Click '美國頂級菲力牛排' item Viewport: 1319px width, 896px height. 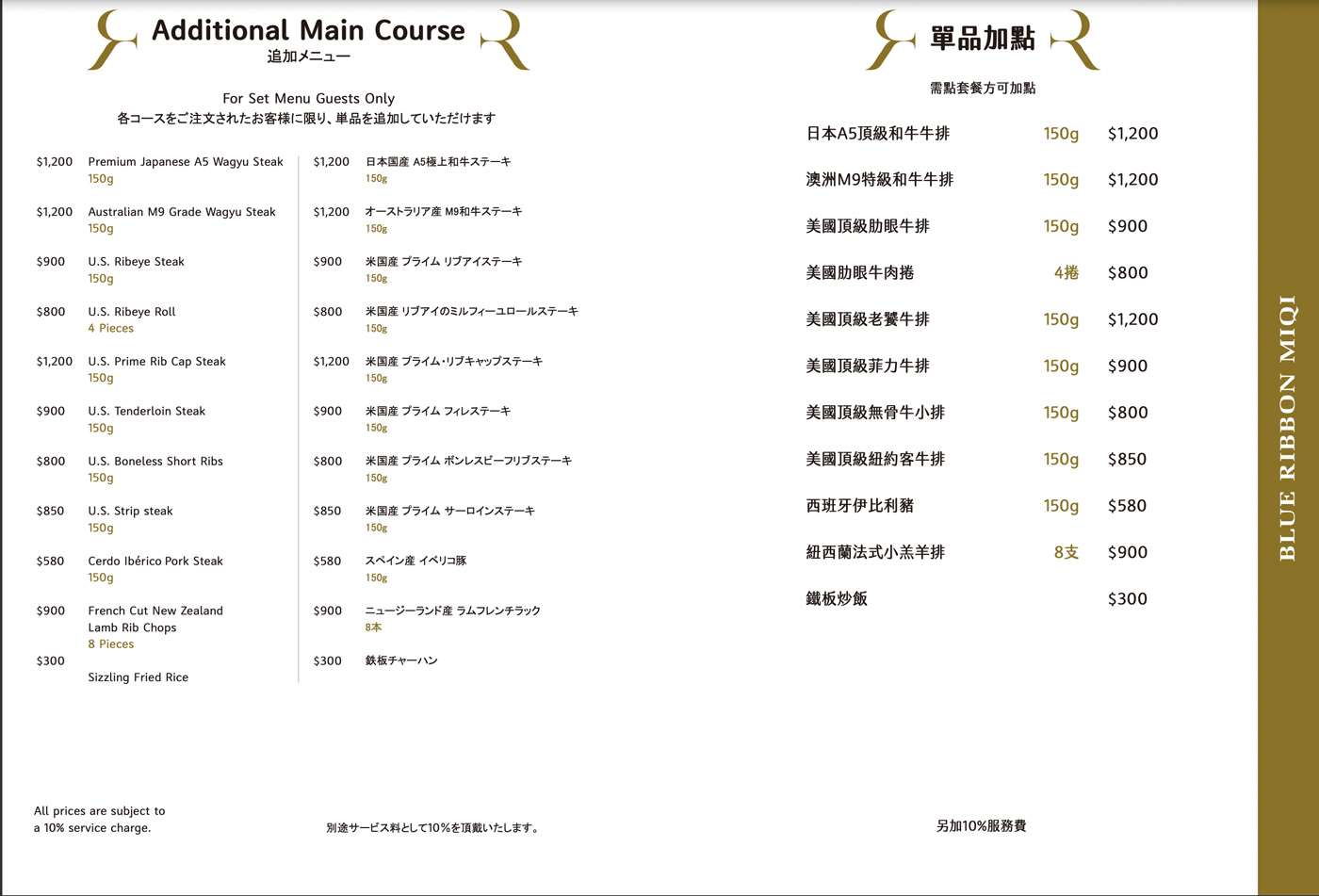(868, 366)
